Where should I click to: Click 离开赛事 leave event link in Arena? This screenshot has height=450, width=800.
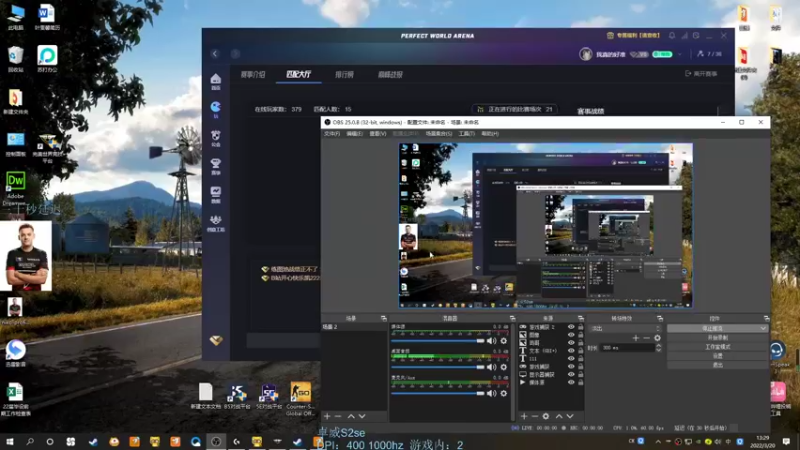(701, 74)
